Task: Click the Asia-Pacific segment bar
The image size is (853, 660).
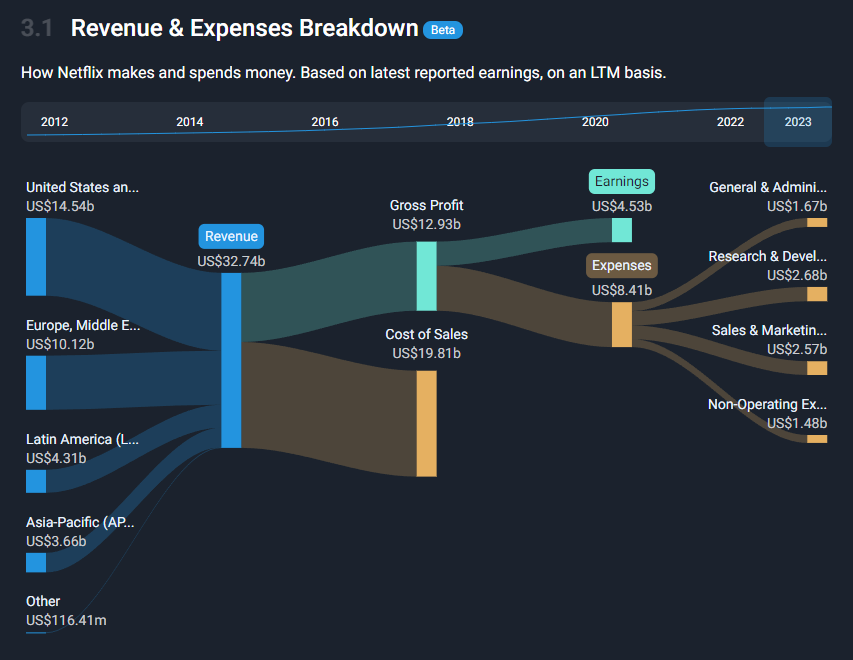Action: click(x=36, y=563)
